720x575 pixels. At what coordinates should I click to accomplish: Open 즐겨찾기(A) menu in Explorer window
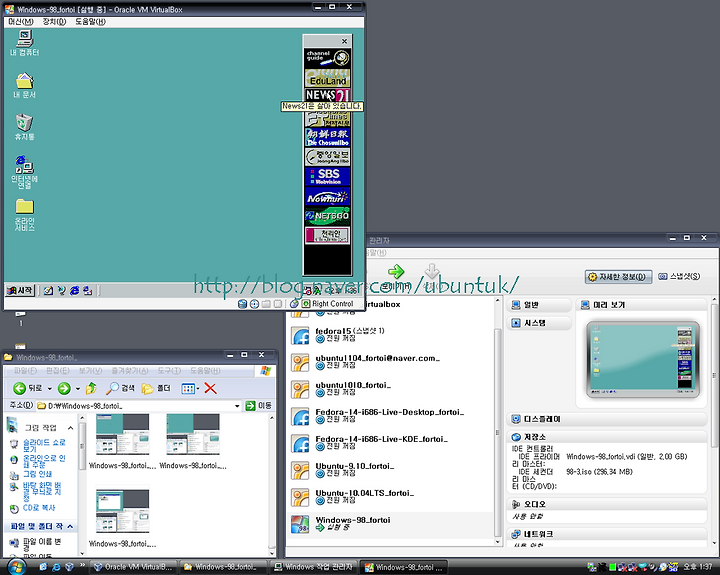click(x=130, y=371)
